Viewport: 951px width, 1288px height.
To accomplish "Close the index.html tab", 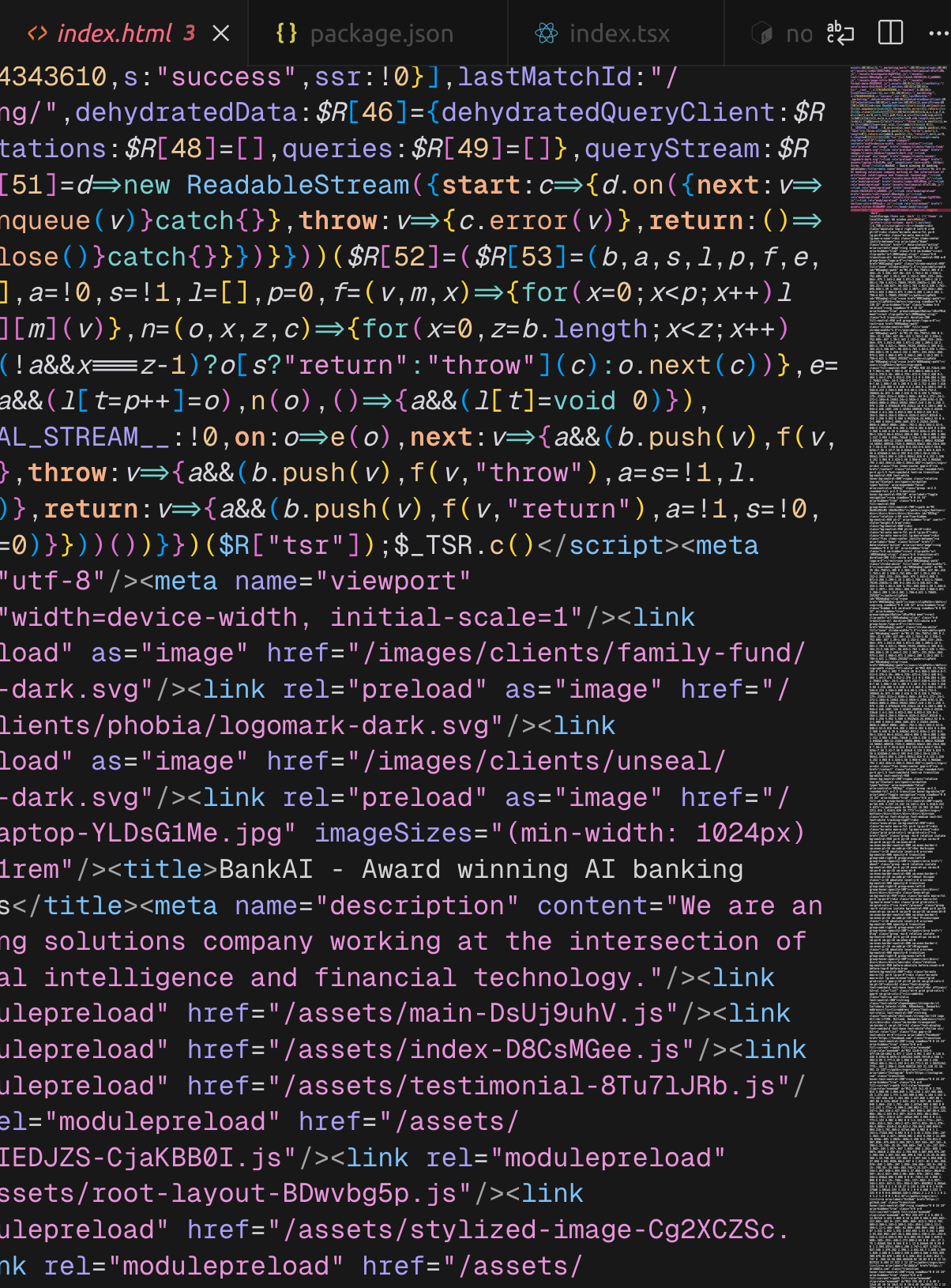I will [x=221, y=33].
